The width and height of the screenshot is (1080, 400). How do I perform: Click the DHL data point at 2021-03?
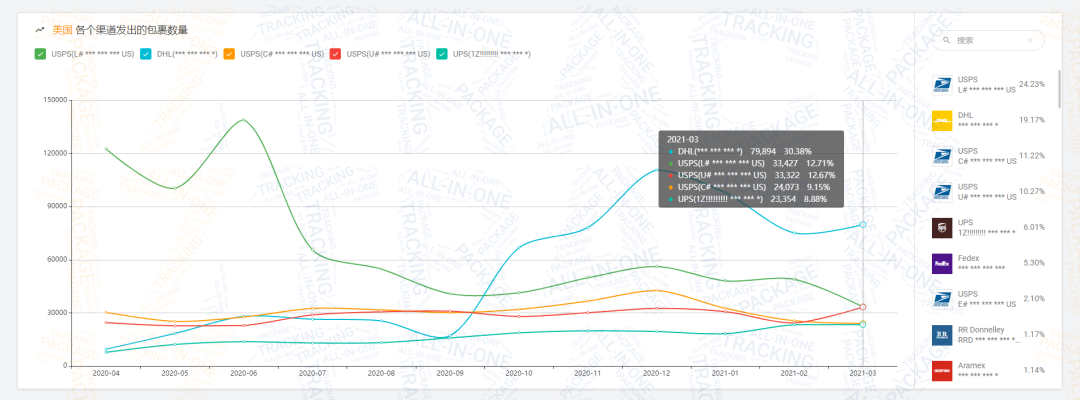(x=863, y=224)
